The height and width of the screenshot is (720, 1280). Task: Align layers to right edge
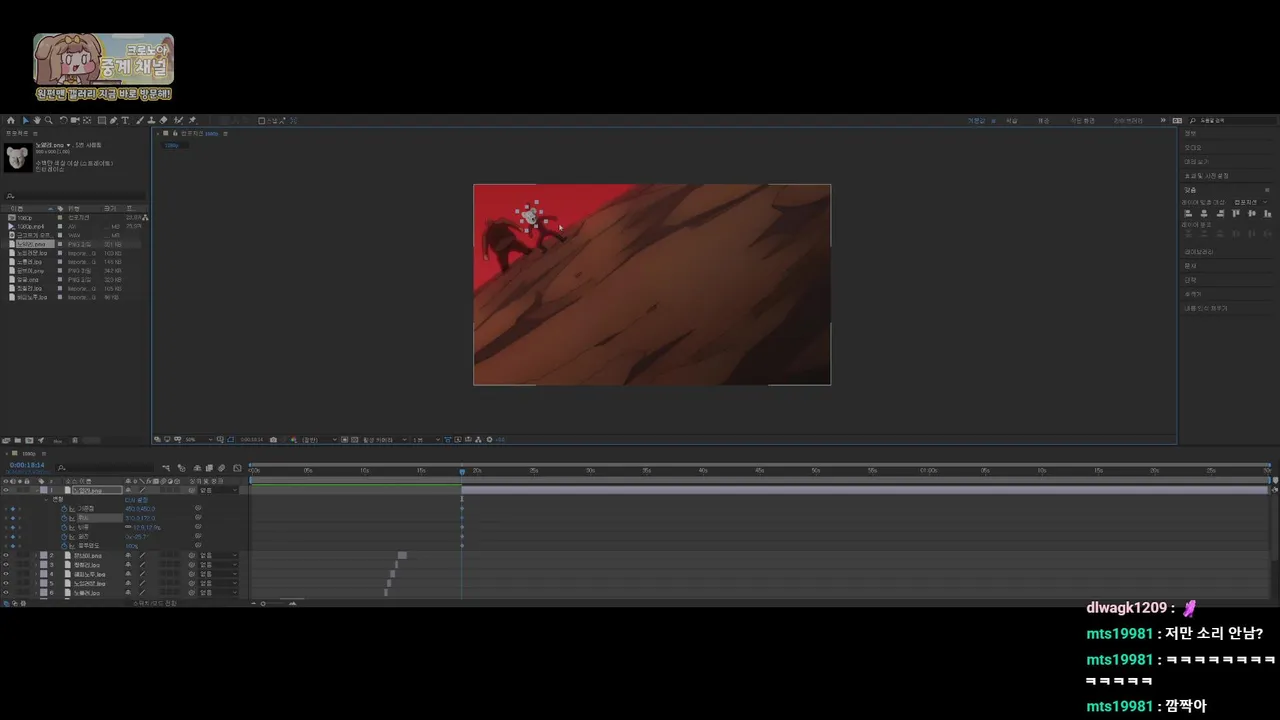tap(1220, 213)
